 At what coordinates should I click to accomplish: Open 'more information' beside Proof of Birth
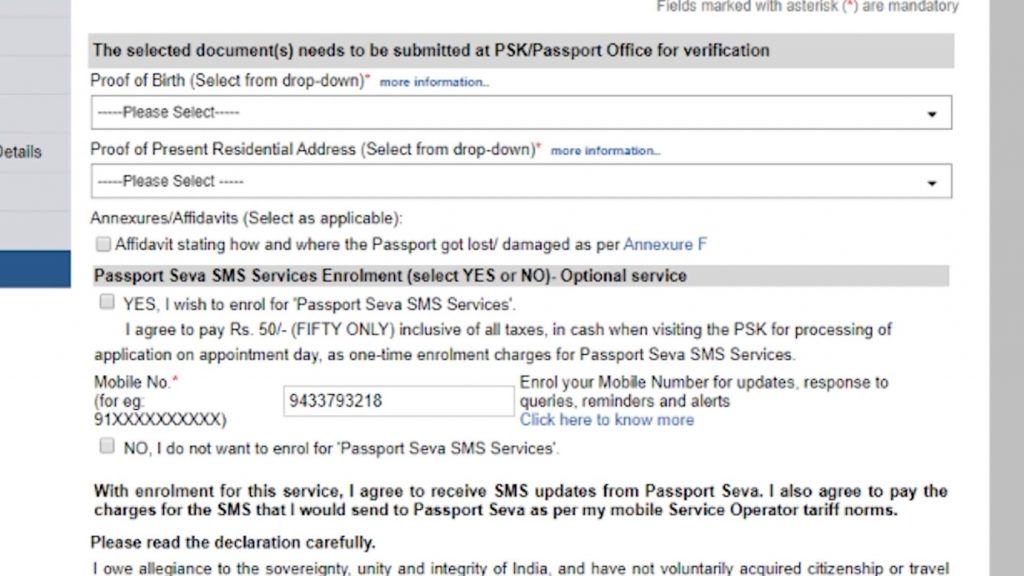click(434, 82)
